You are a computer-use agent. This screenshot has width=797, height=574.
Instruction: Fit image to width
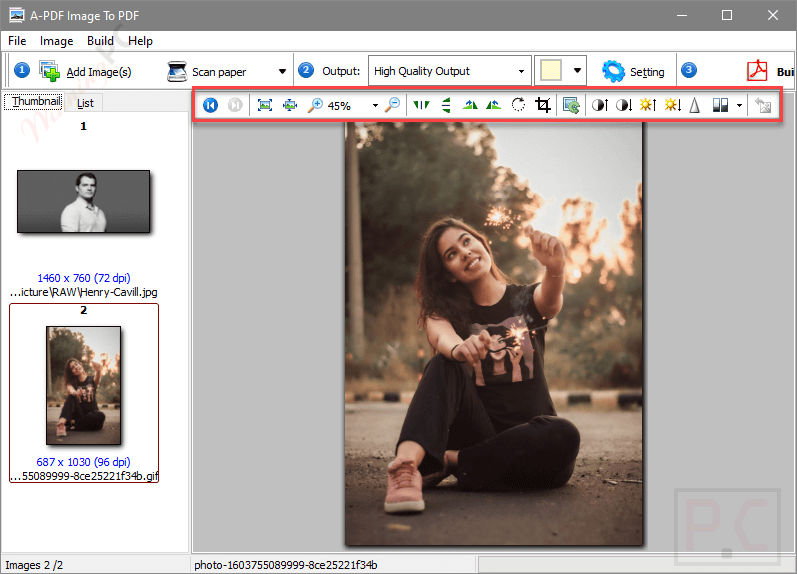click(x=290, y=105)
